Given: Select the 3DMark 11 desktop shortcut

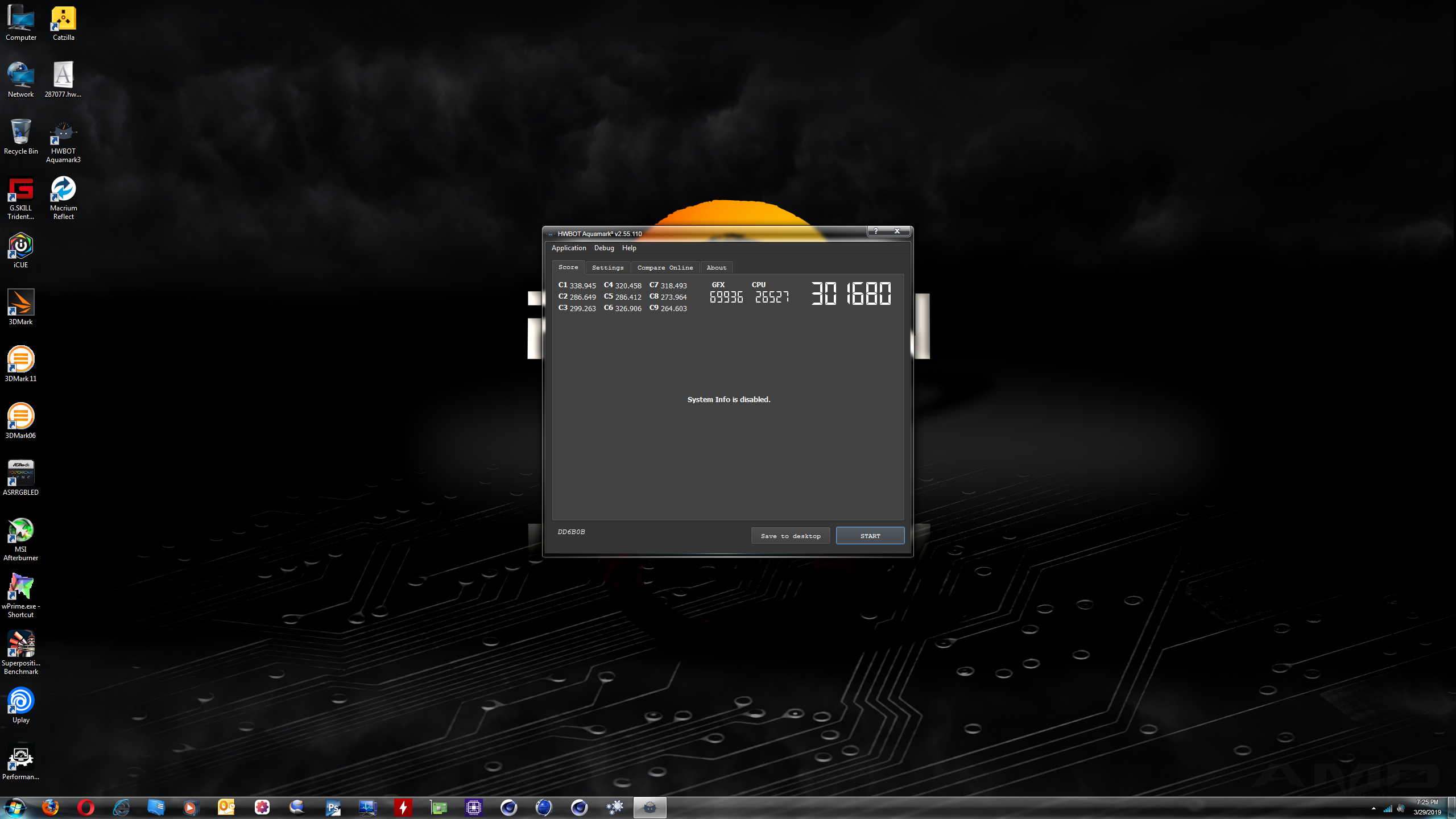Looking at the screenshot, I should tap(21, 365).
